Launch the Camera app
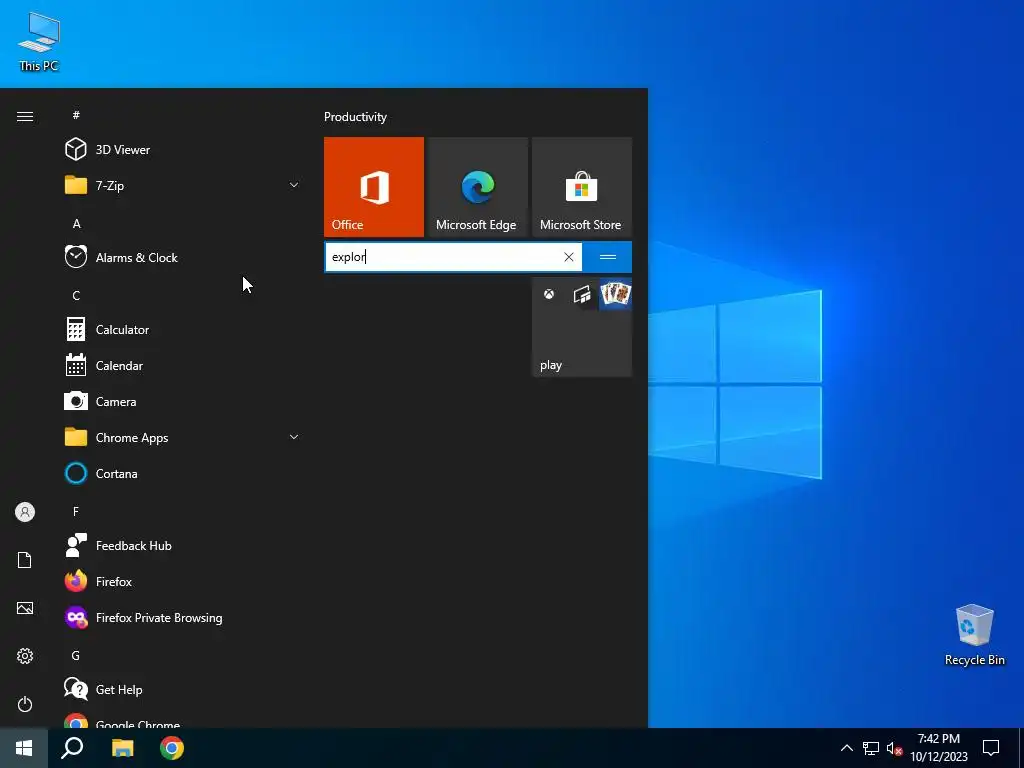This screenshot has width=1024, height=768. click(183, 402)
